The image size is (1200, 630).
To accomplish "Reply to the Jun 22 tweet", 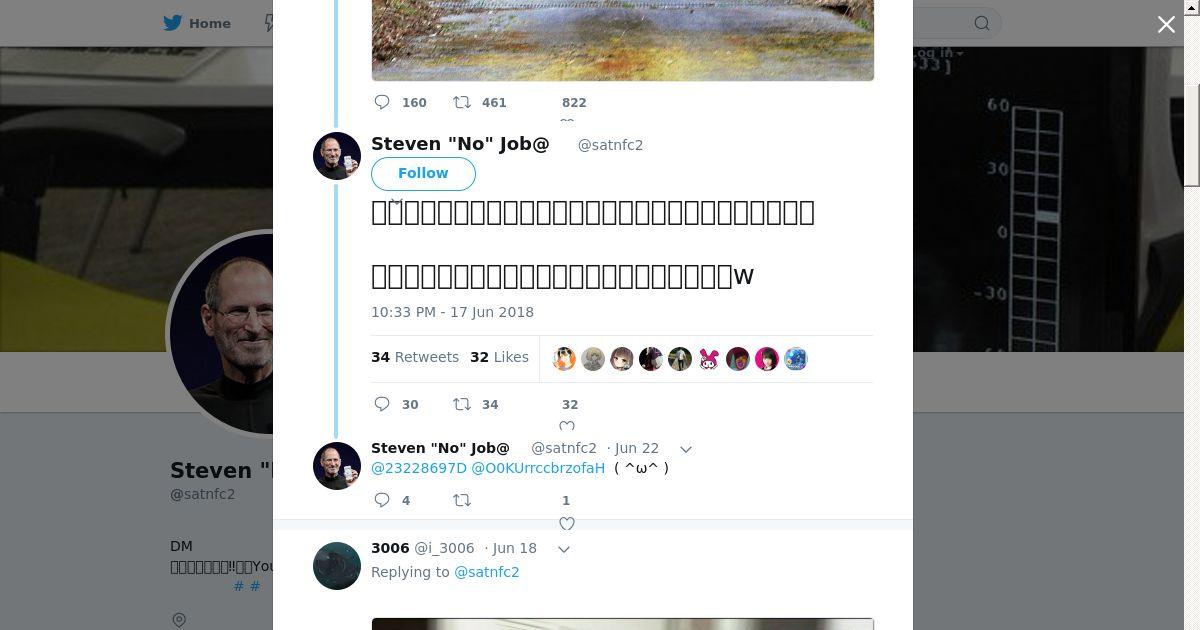I will point(382,500).
